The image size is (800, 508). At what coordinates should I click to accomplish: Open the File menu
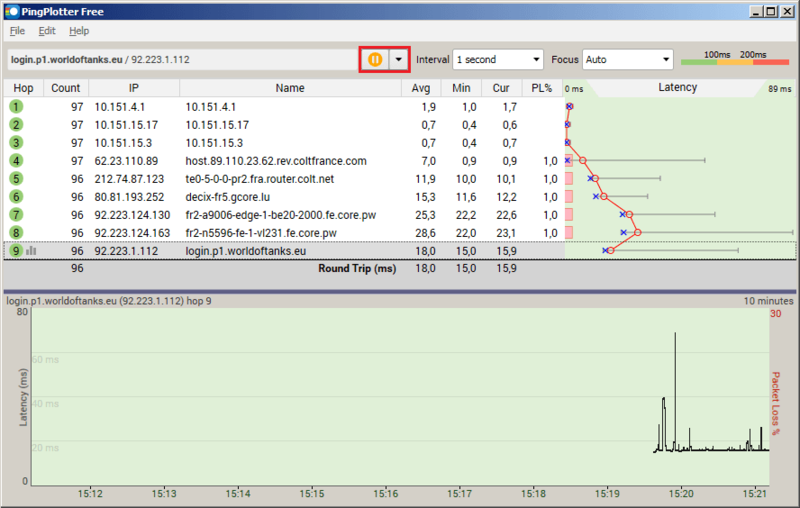[x=17, y=31]
